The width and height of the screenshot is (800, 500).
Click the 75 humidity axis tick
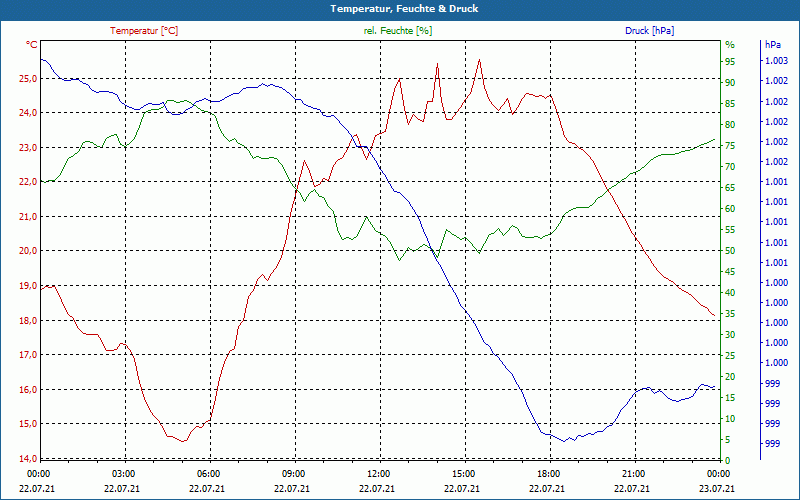point(730,146)
